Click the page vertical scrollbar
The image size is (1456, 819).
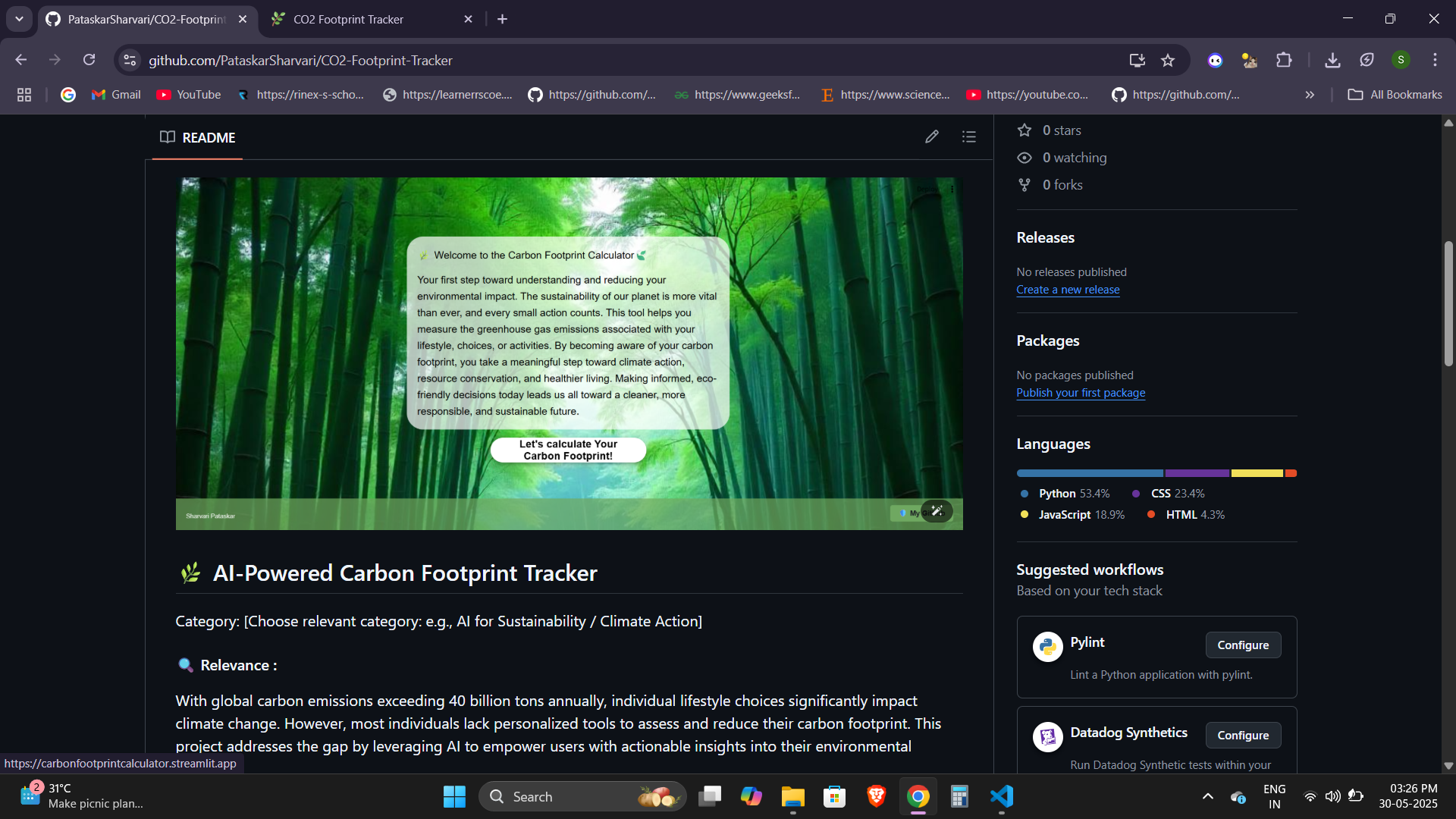1448,303
